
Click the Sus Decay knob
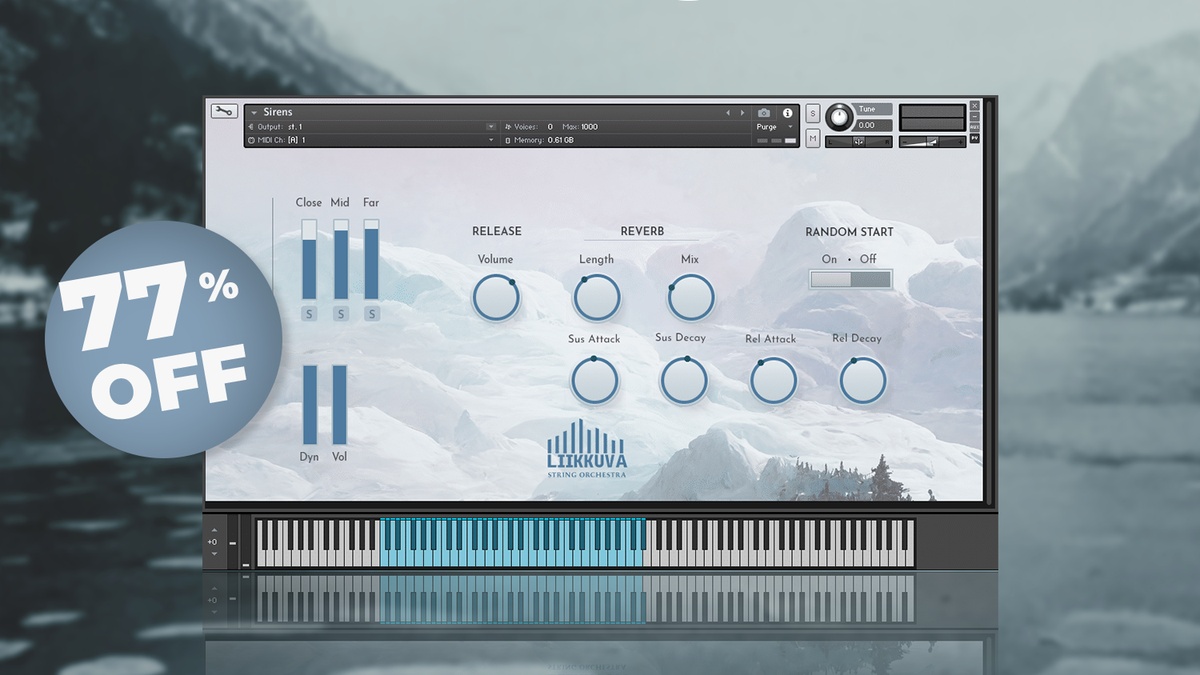684,381
